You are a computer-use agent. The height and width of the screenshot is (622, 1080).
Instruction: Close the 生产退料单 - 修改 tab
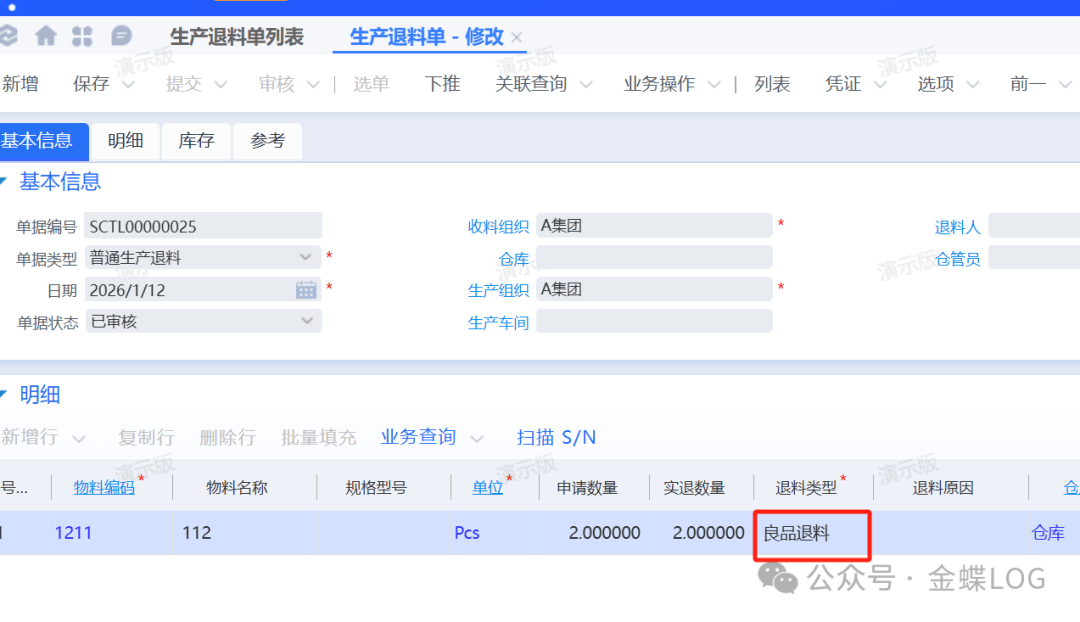pos(517,38)
